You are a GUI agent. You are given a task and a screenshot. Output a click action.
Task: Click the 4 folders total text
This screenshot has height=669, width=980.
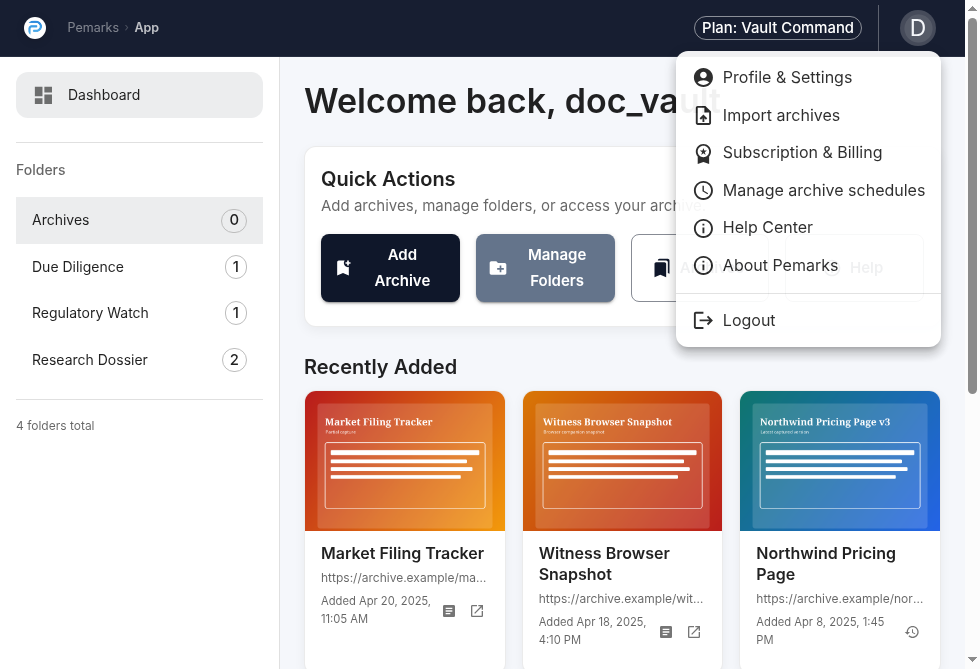[x=55, y=426]
